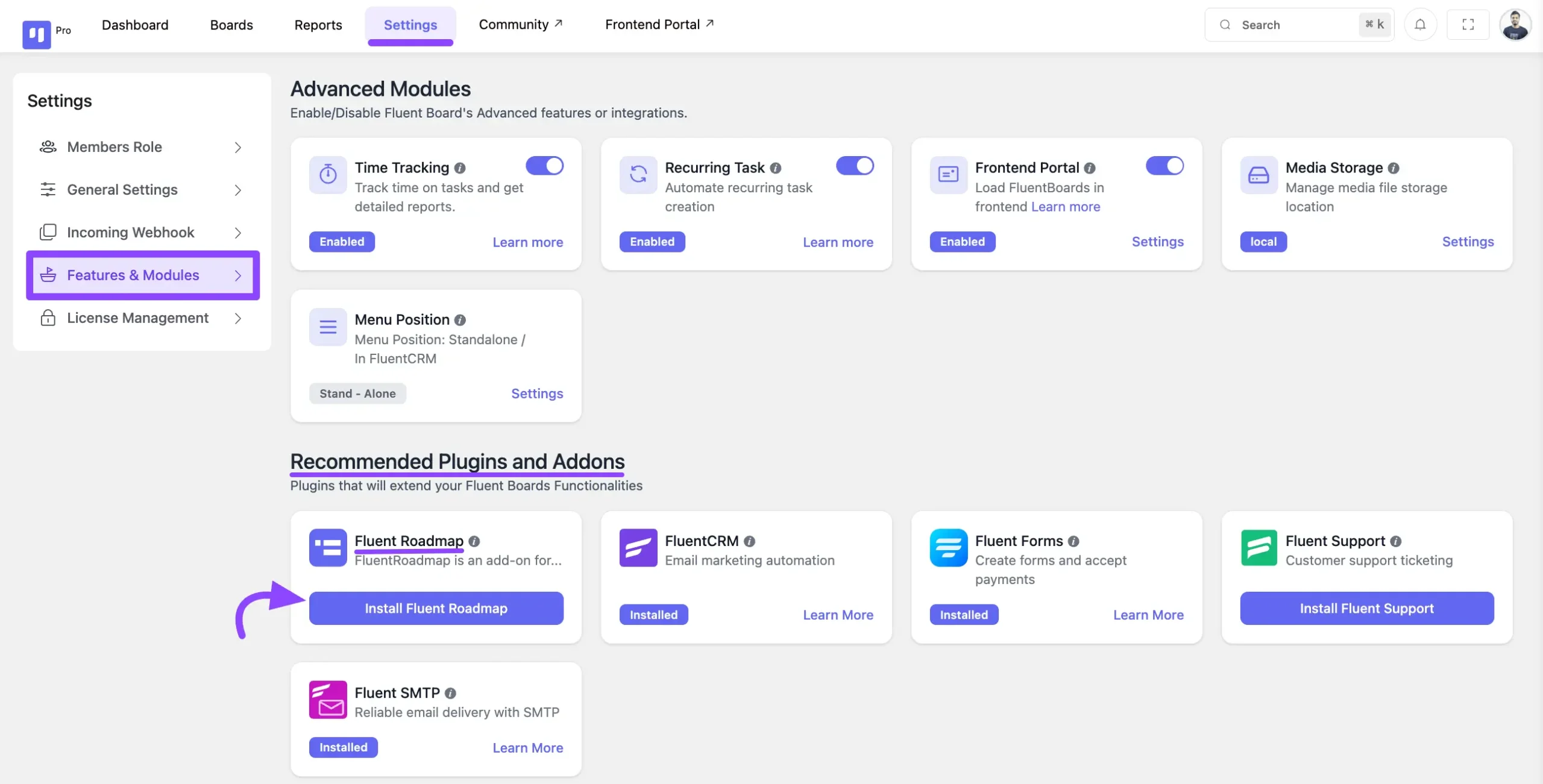Disable the Recurring Task toggle

(x=855, y=166)
